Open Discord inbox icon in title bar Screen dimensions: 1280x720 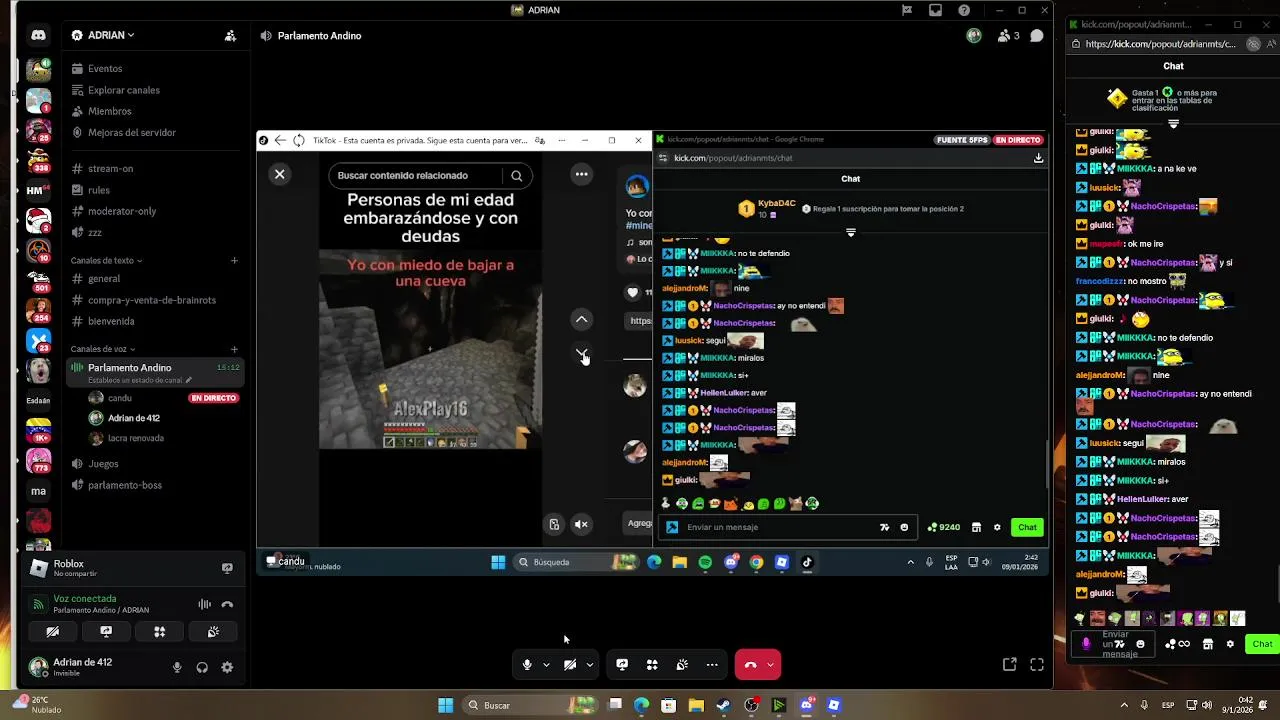click(x=935, y=10)
